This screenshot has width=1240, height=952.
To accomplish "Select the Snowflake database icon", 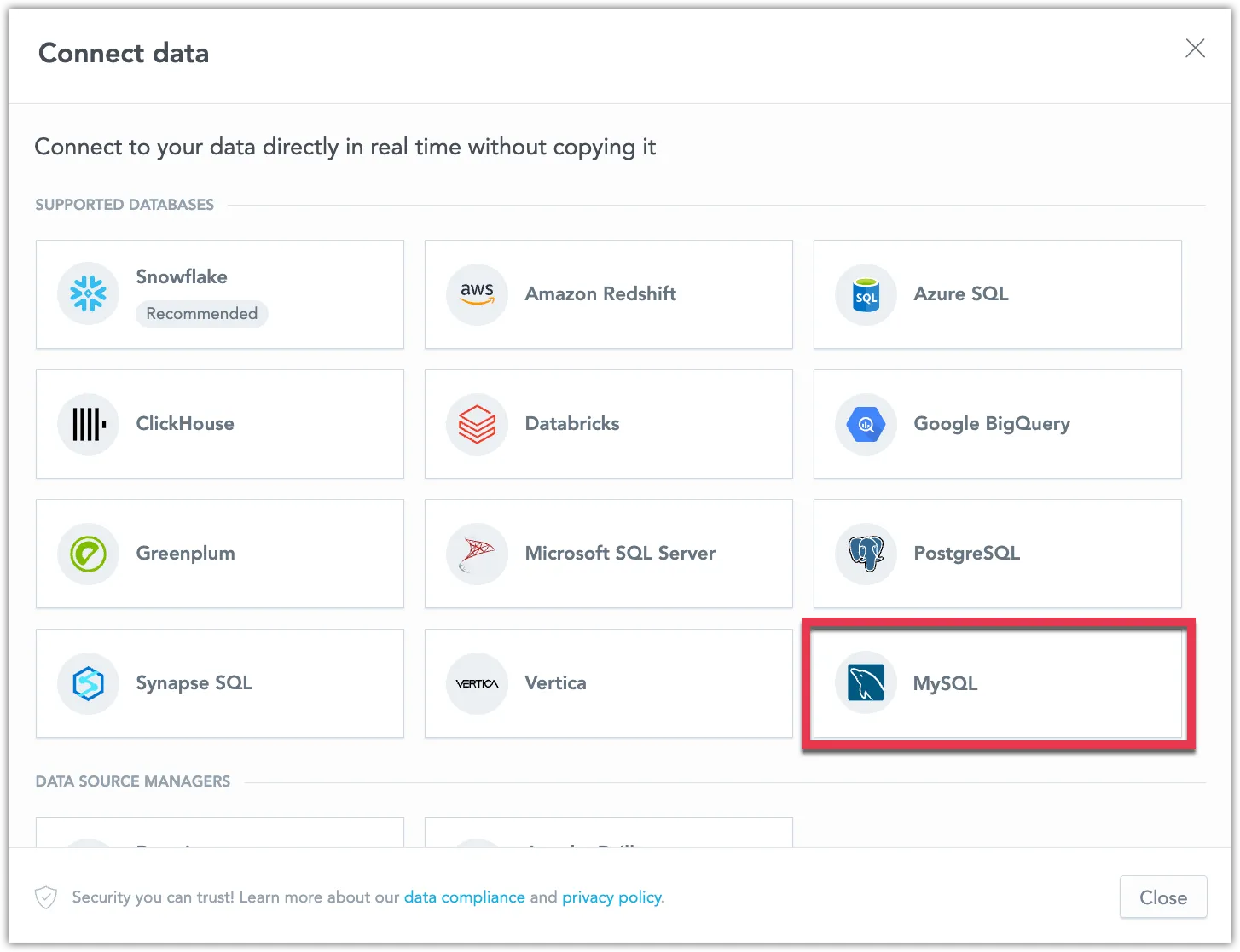I will [x=88, y=293].
